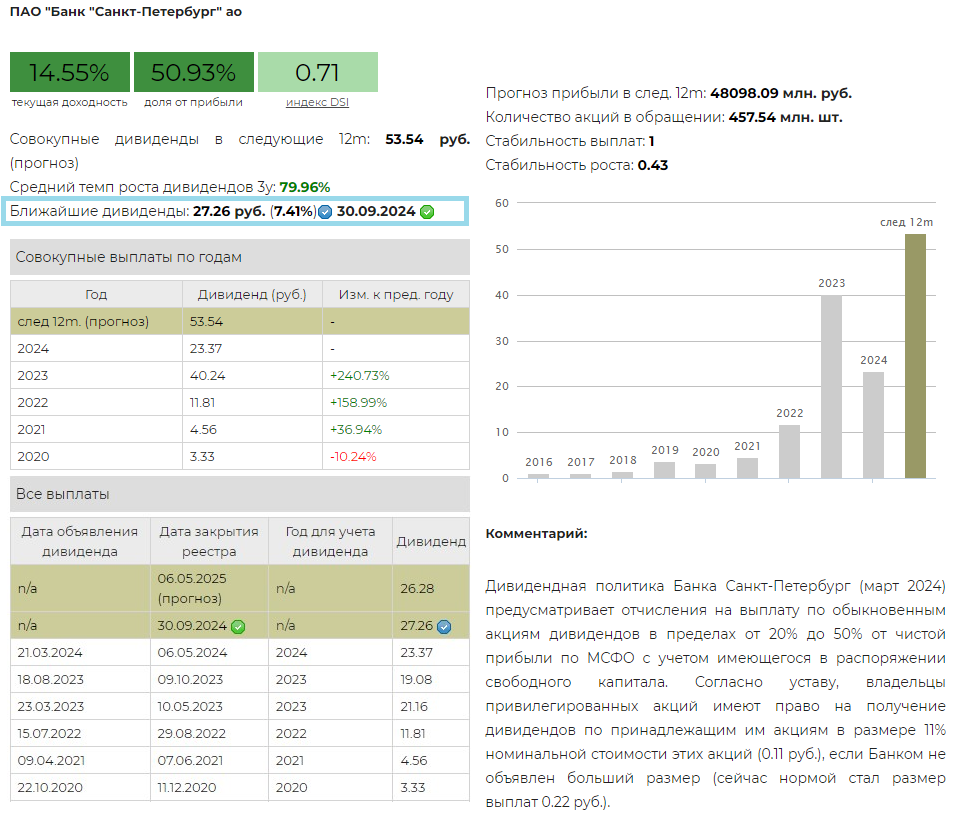This screenshot has width=965, height=819.
Task: Click the Изм. к пред. году column header
Action: (x=396, y=295)
